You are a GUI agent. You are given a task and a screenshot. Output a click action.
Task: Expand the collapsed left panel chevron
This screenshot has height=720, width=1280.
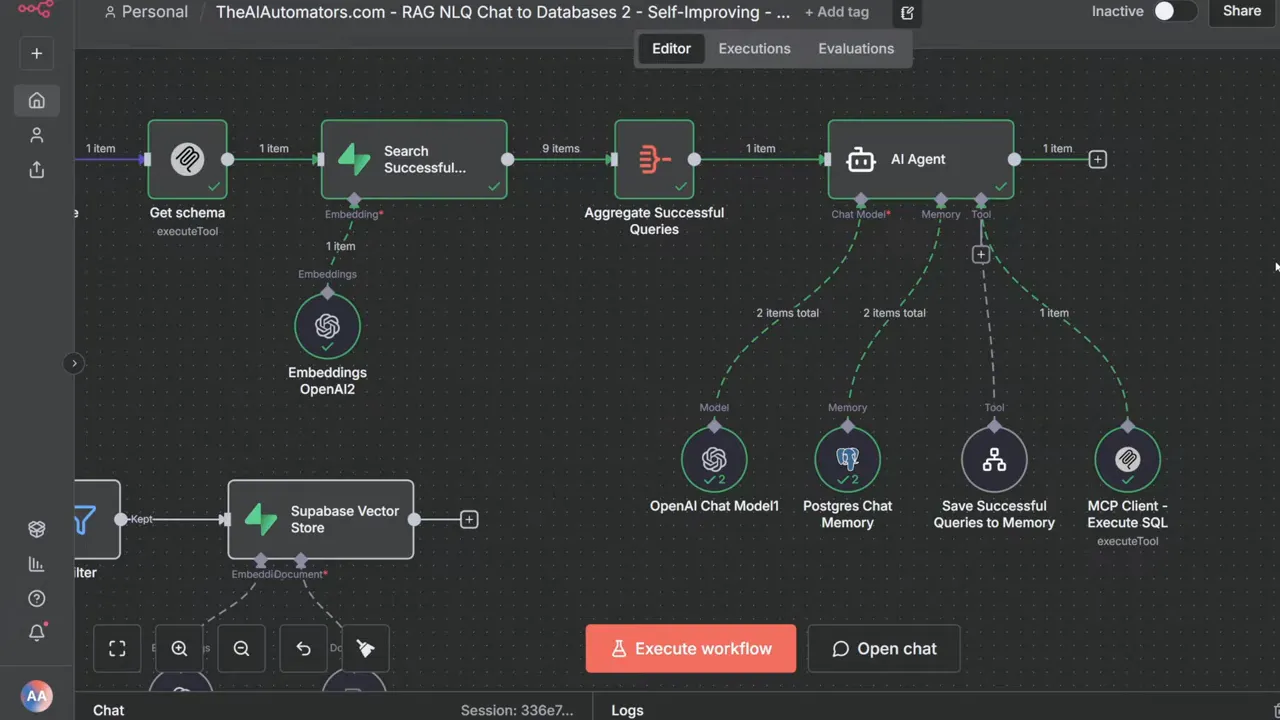pos(74,363)
